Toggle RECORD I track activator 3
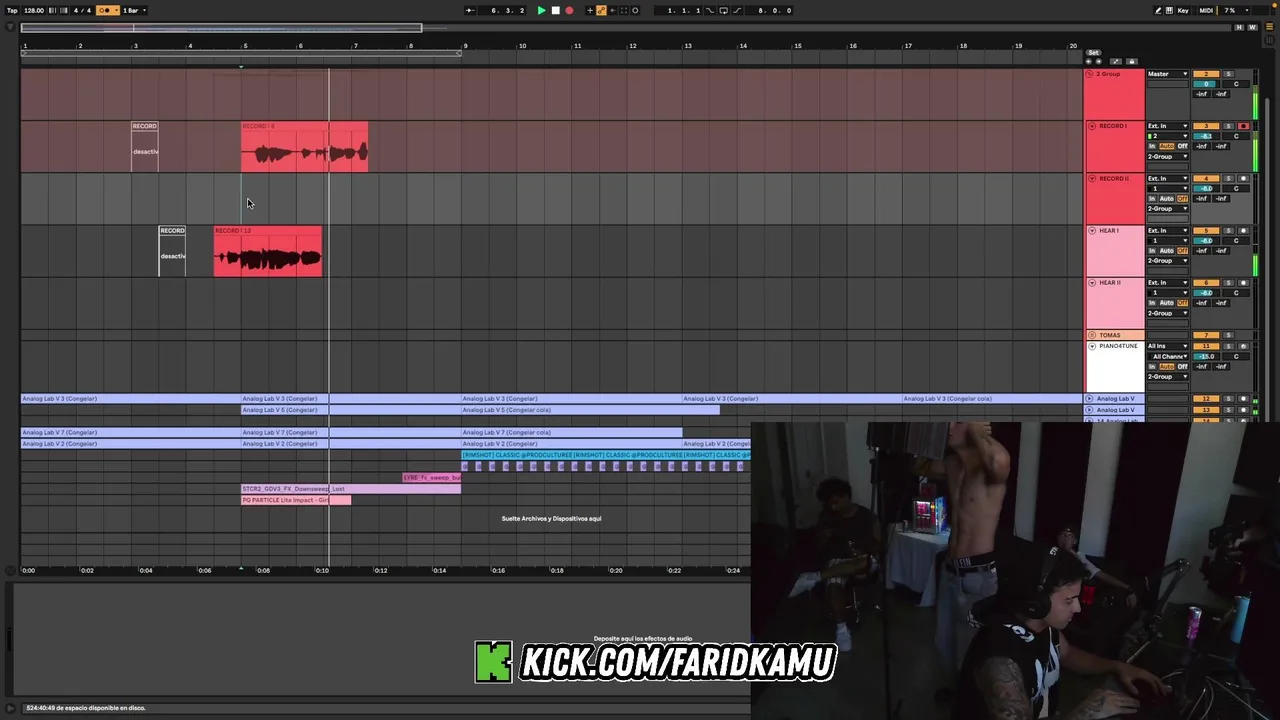The image size is (1280, 720). click(x=1206, y=126)
